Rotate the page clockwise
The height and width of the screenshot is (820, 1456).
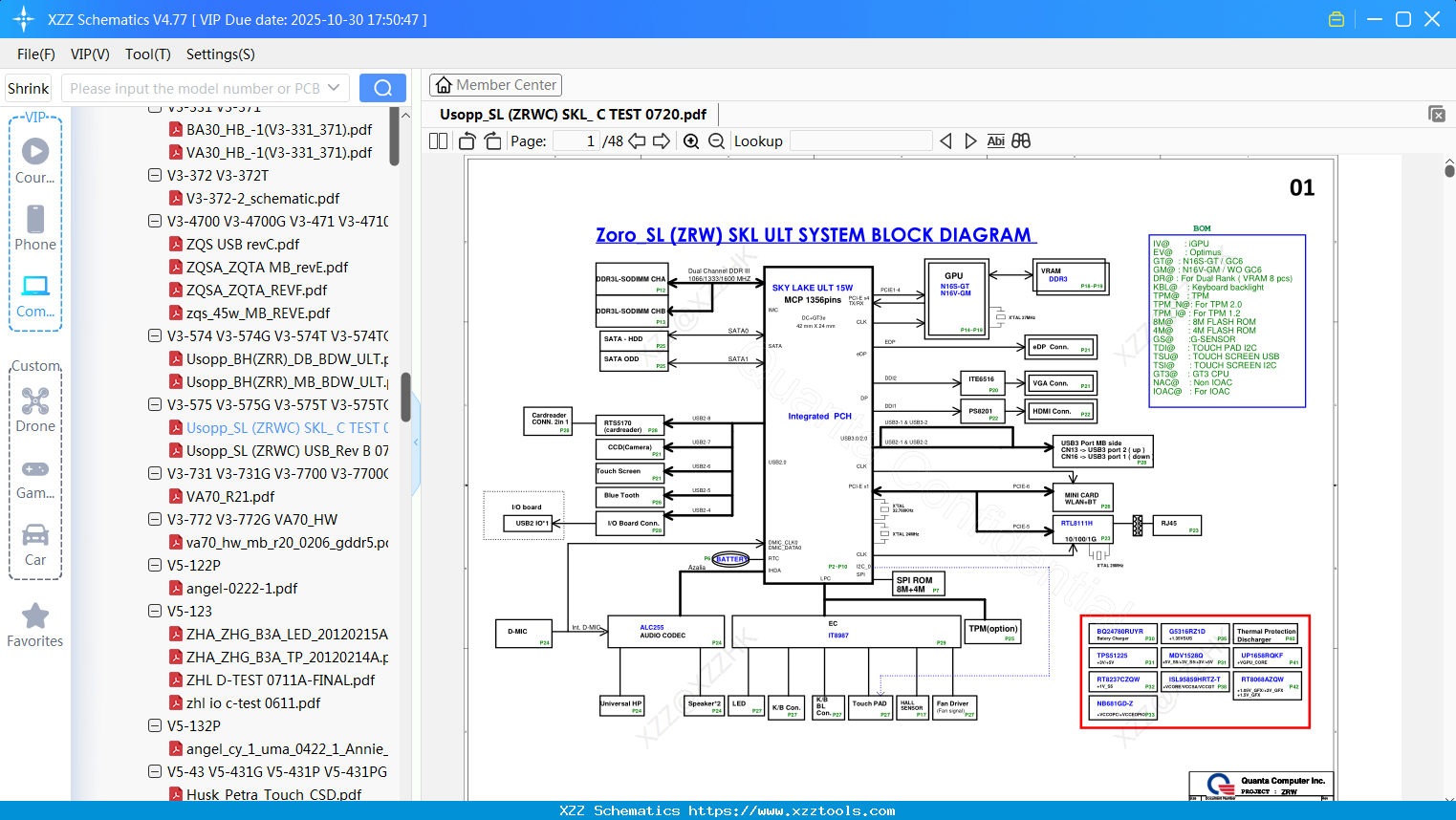(492, 141)
